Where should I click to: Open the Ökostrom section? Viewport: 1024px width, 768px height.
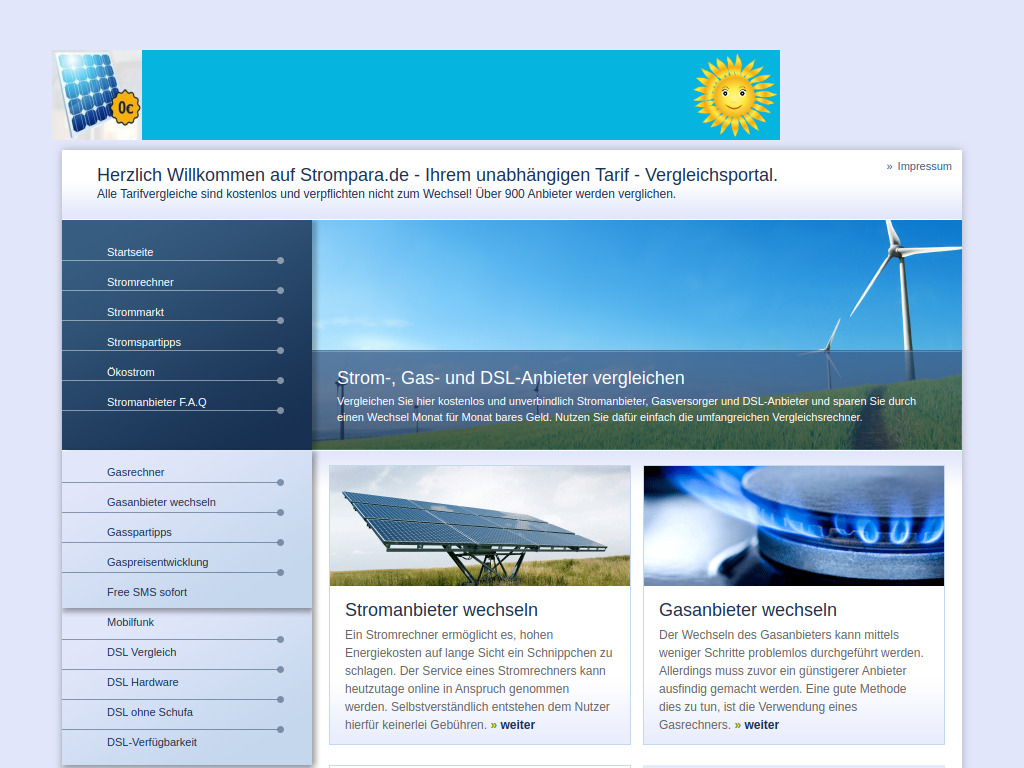[130, 372]
